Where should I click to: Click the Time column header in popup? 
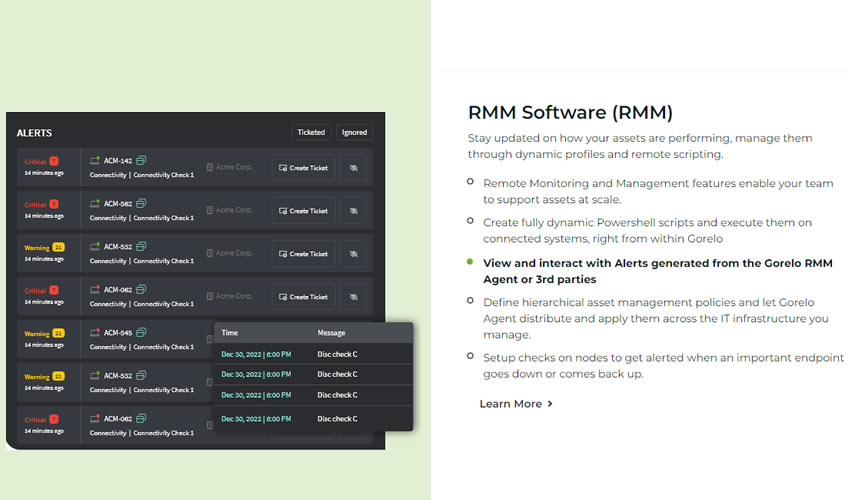pyautogui.click(x=230, y=333)
